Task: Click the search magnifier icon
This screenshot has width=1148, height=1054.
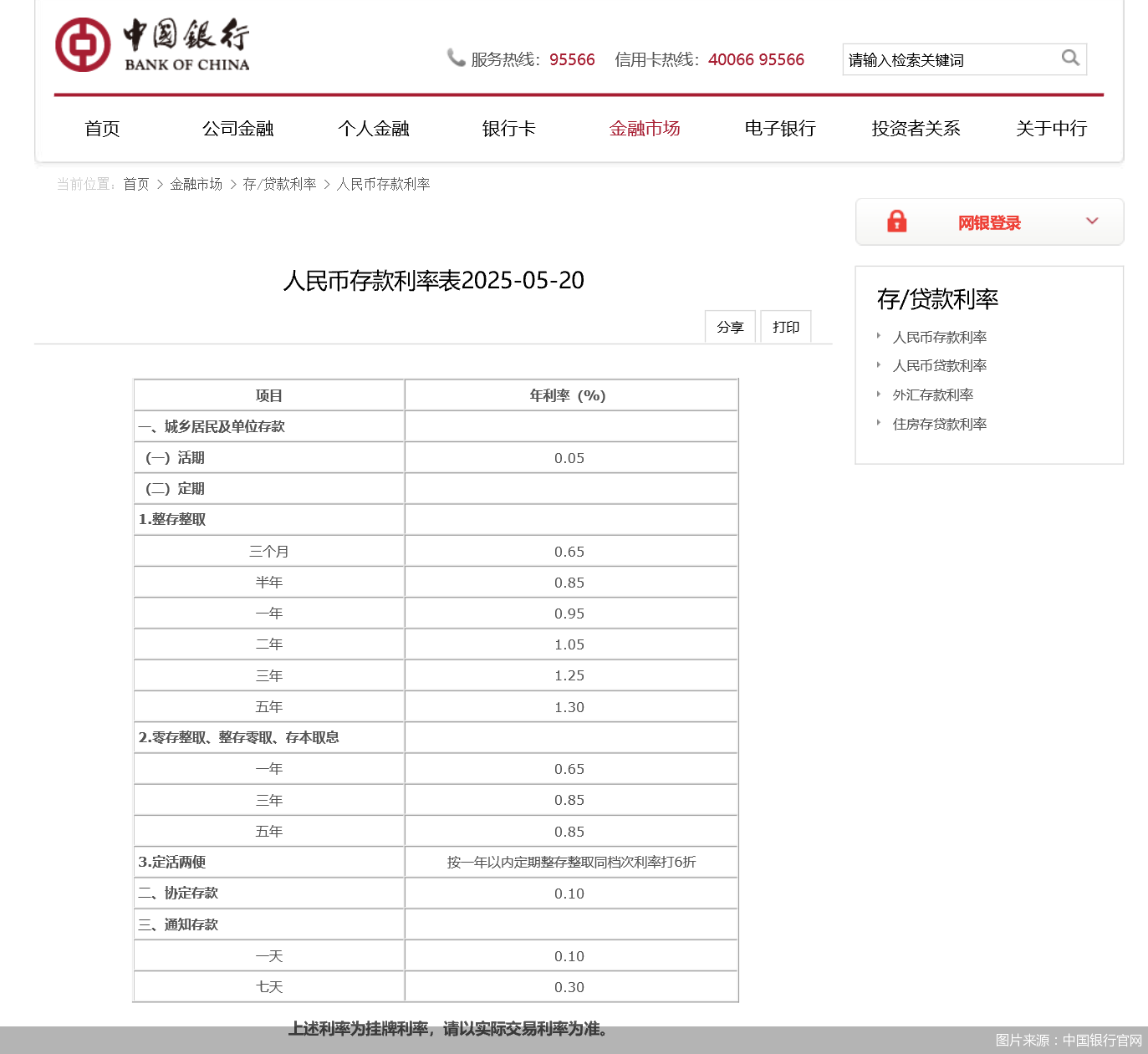Action: [1070, 59]
